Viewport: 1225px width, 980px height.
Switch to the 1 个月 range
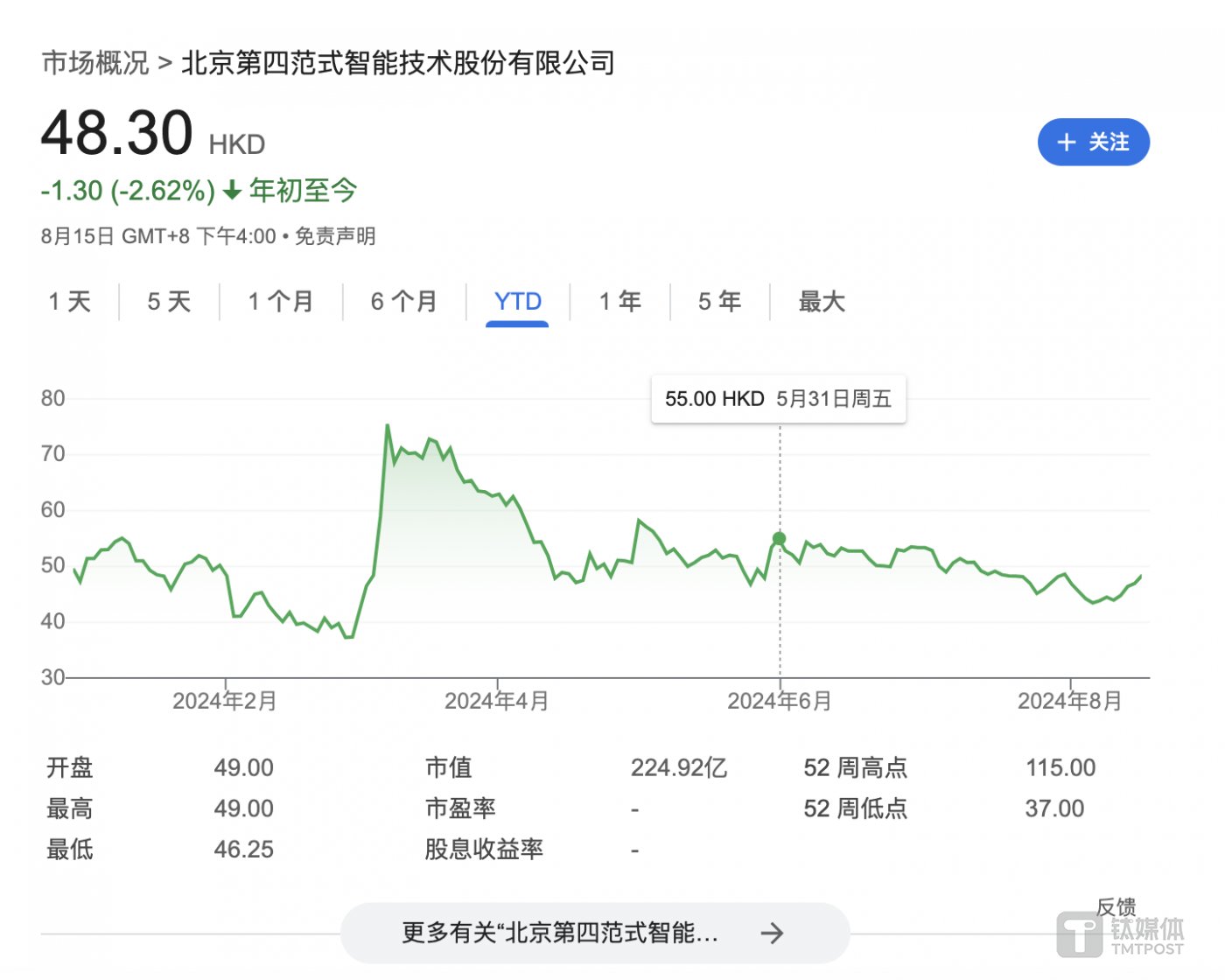(x=281, y=302)
